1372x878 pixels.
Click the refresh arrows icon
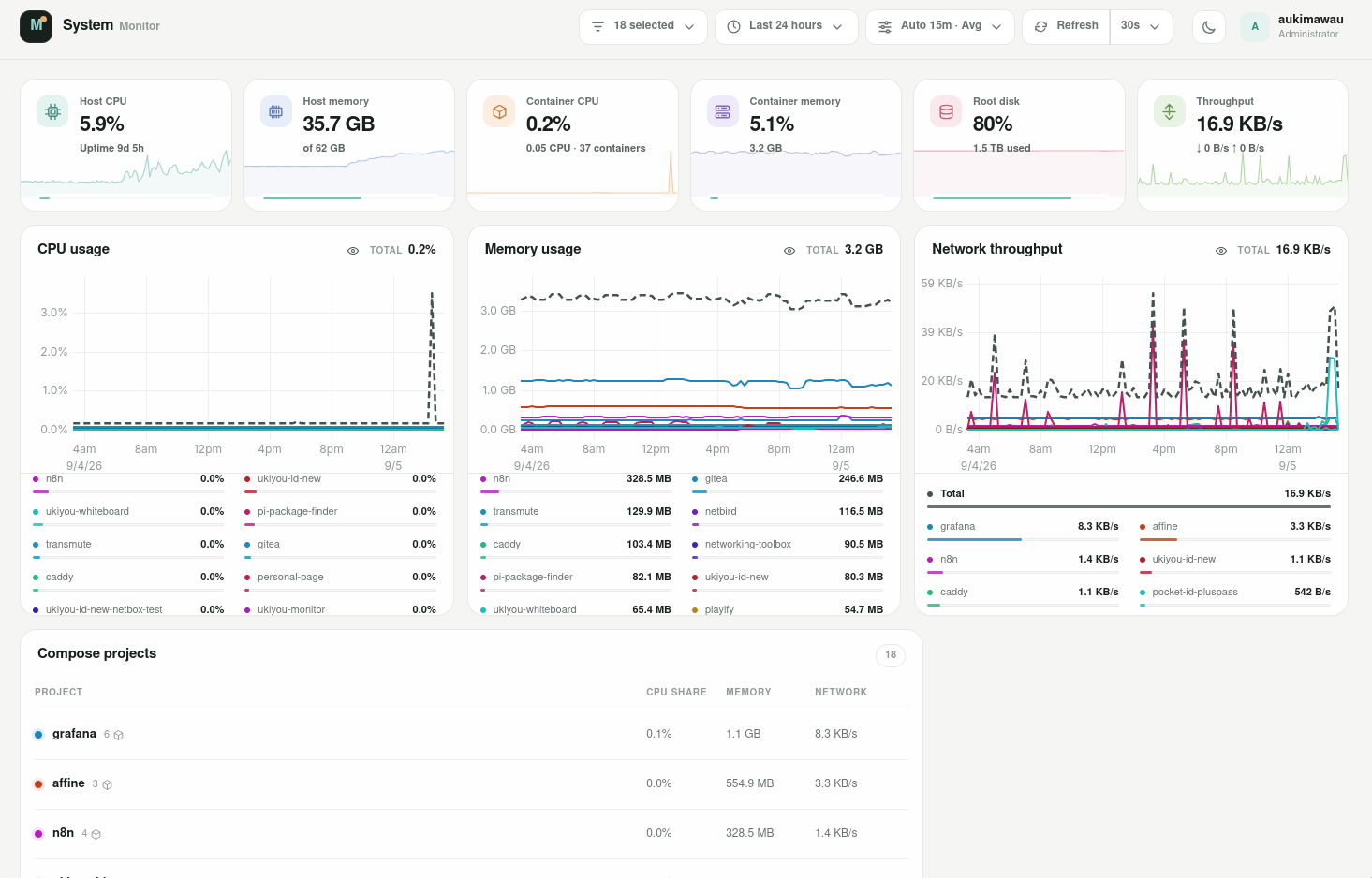pyautogui.click(x=1040, y=26)
